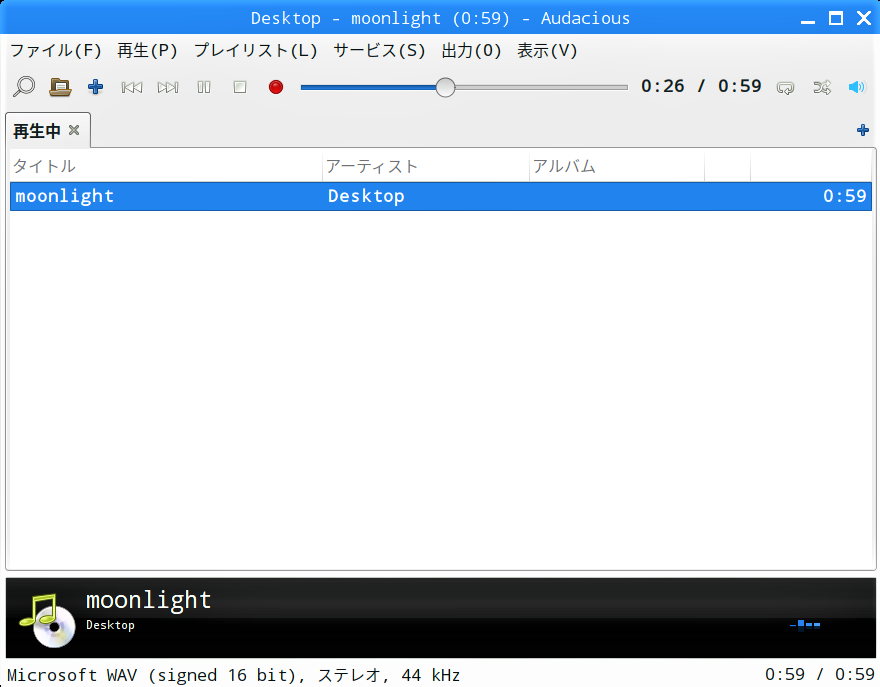880x687 pixels.
Task: Click the blue spectrum visualizer
Action: point(805,624)
